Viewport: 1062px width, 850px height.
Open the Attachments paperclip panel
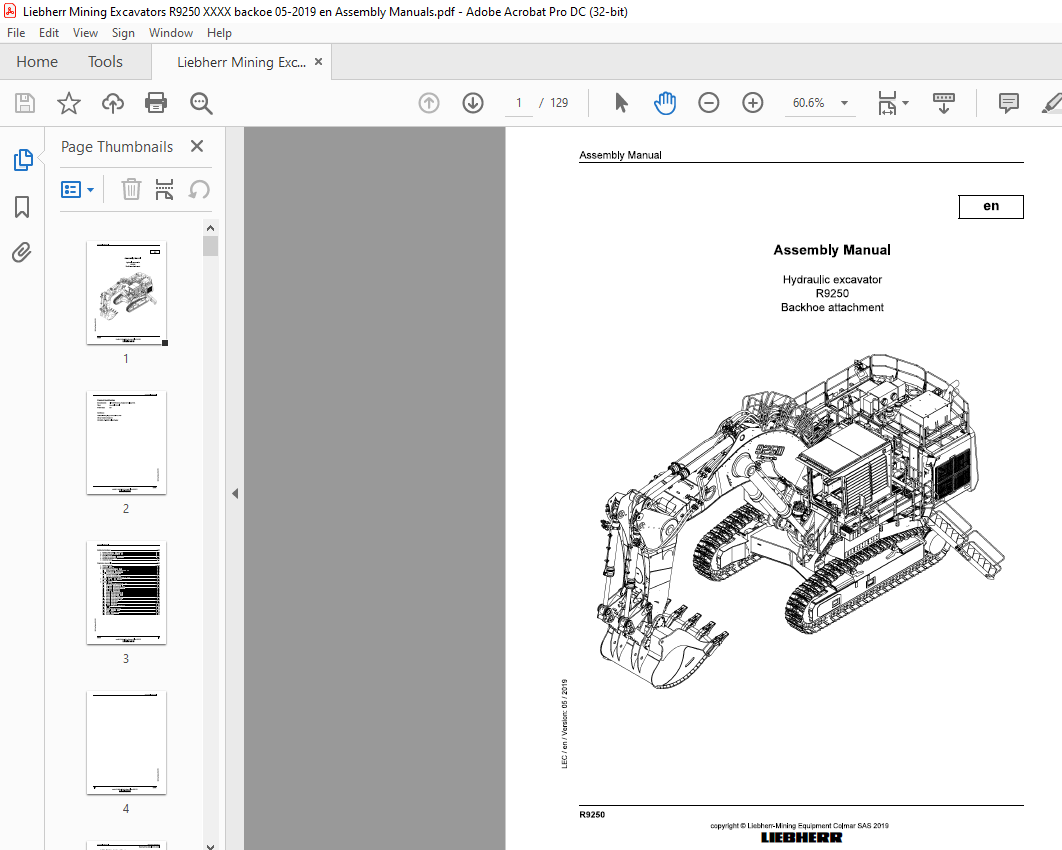point(22,253)
